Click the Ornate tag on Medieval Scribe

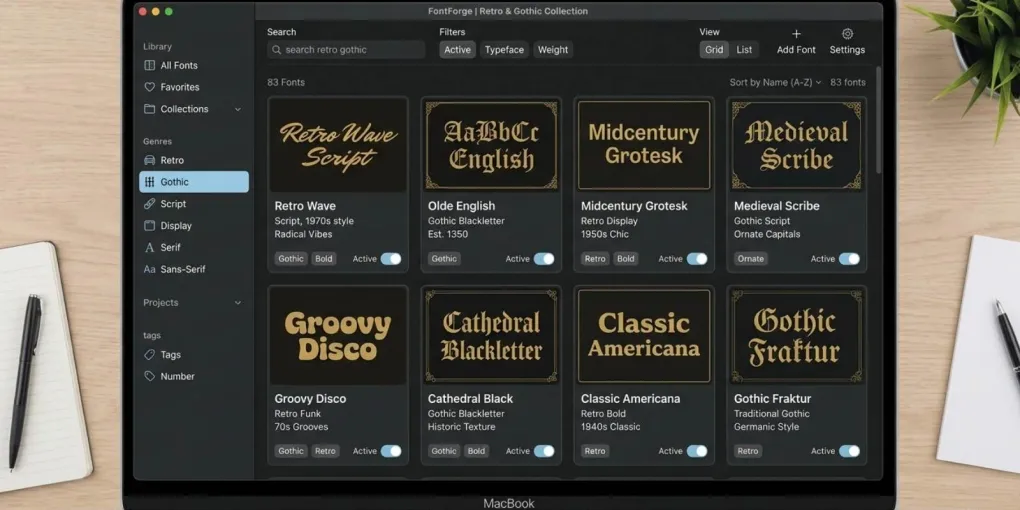tap(751, 259)
